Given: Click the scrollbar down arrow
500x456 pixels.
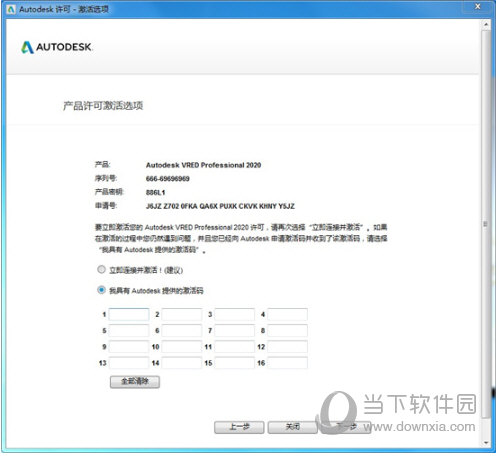Looking at the screenshot, I should [486, 443].
